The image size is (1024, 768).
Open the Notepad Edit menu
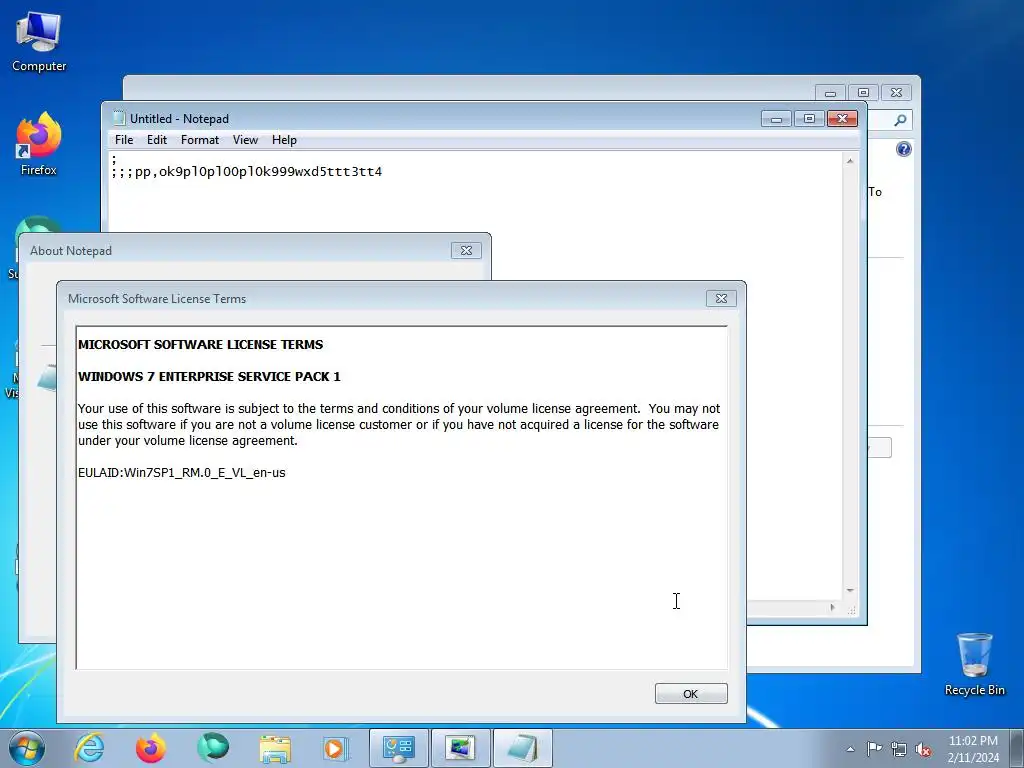(x=157, y=140)
